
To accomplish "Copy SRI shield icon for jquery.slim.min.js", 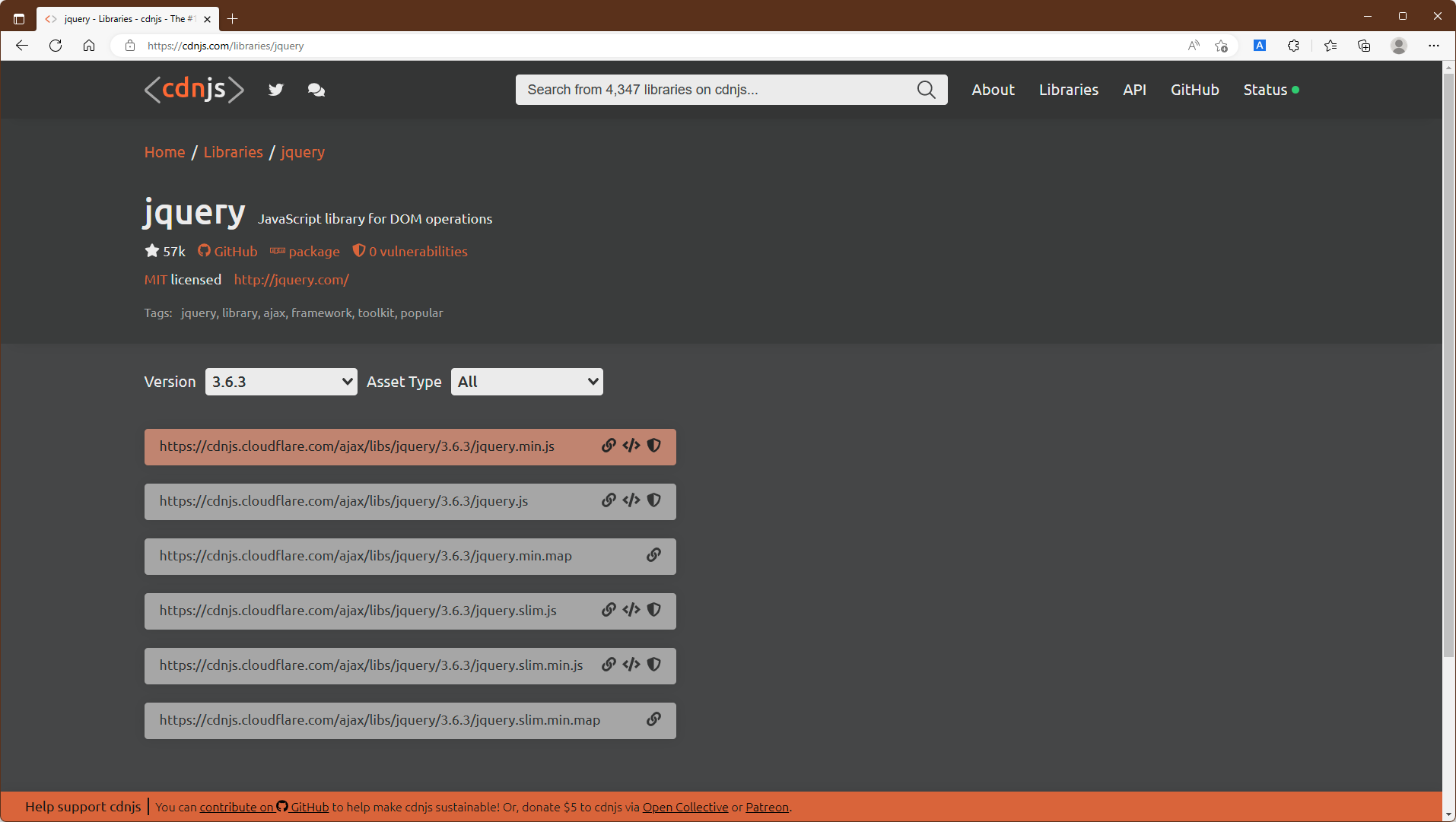I will point(653,665).
